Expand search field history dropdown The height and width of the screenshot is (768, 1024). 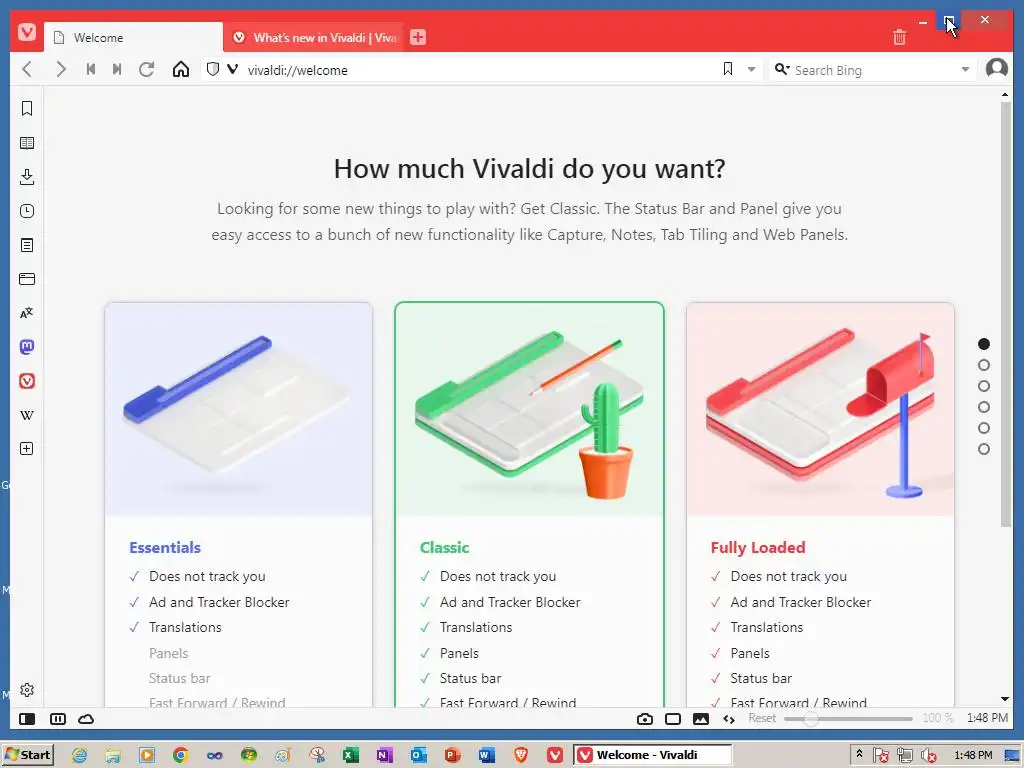[x=965, y=69]
